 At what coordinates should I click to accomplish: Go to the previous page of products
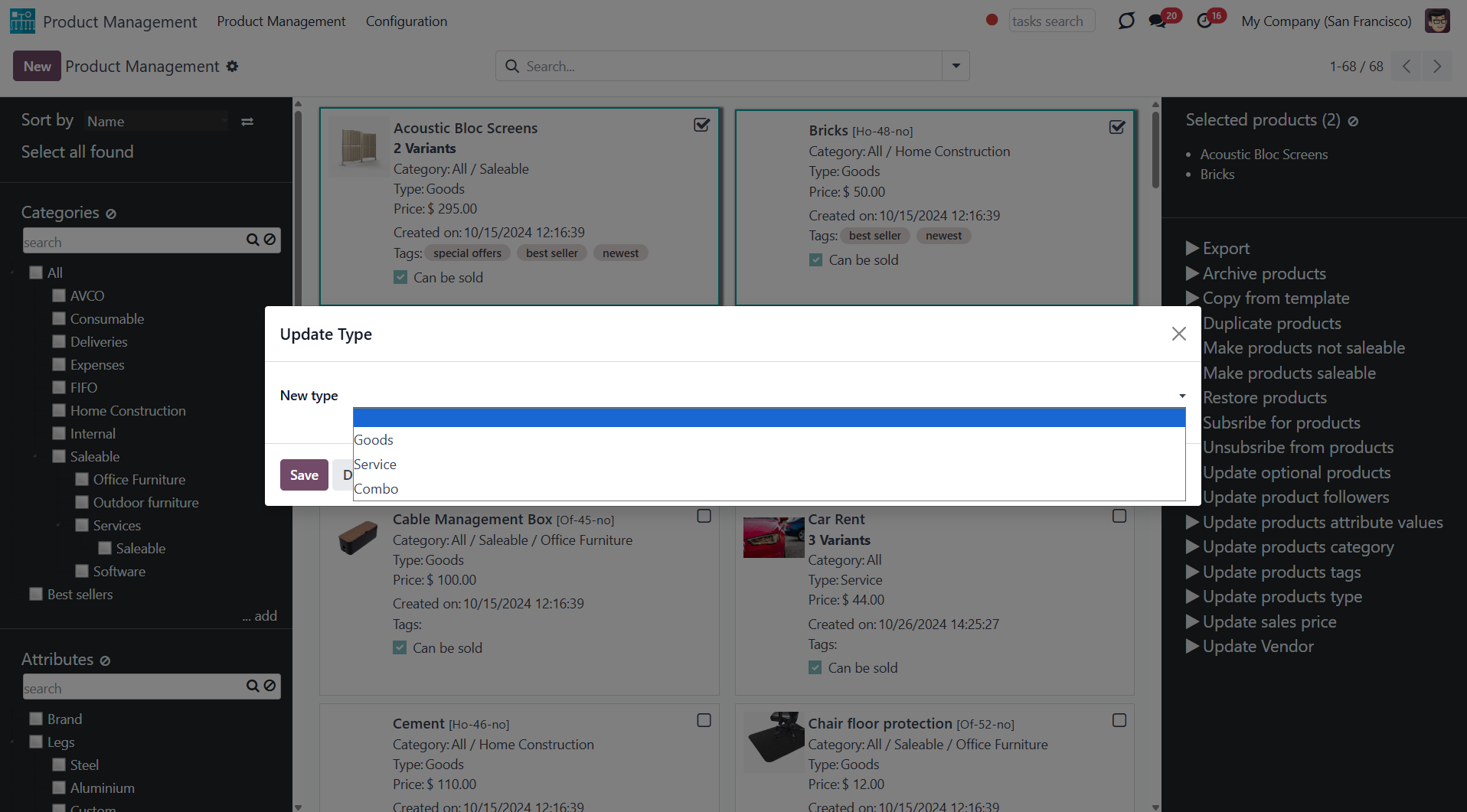[1407, 67]
